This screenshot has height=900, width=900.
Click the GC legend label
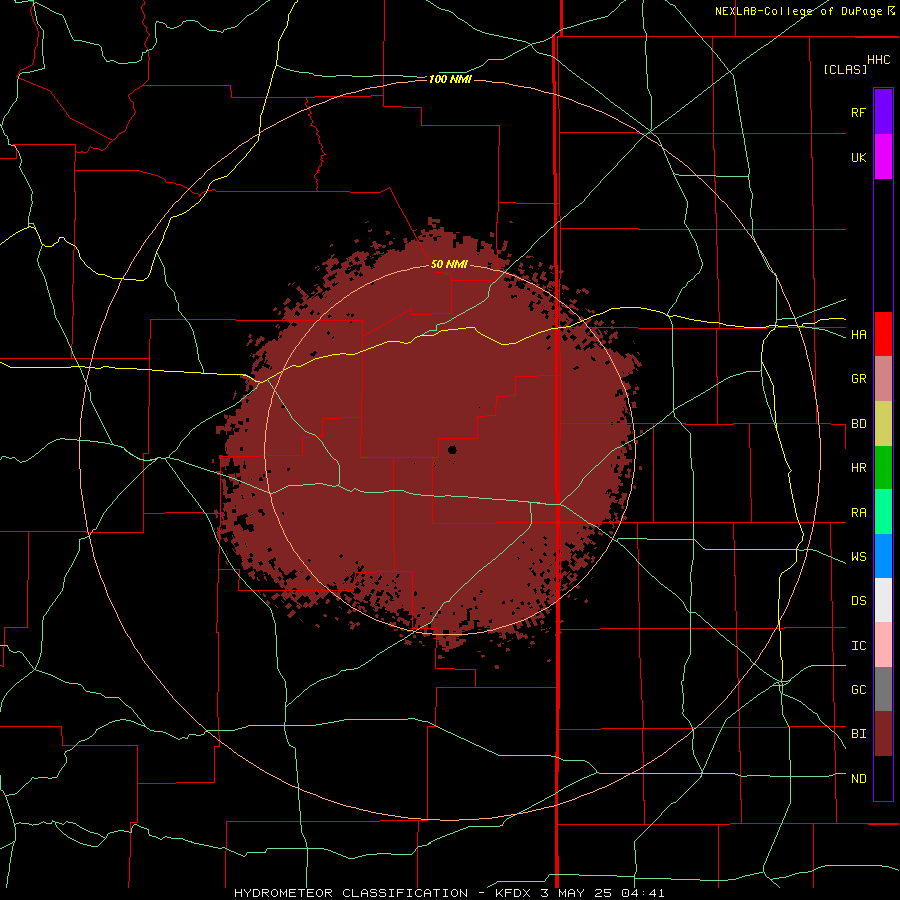pos(858,690)
